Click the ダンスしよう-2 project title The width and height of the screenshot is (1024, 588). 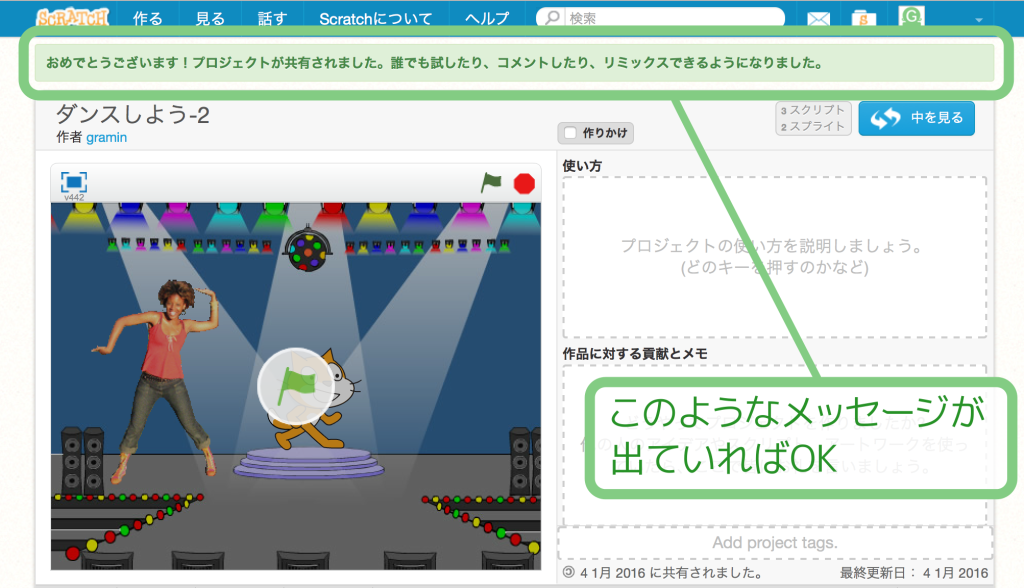coord(133,115)
